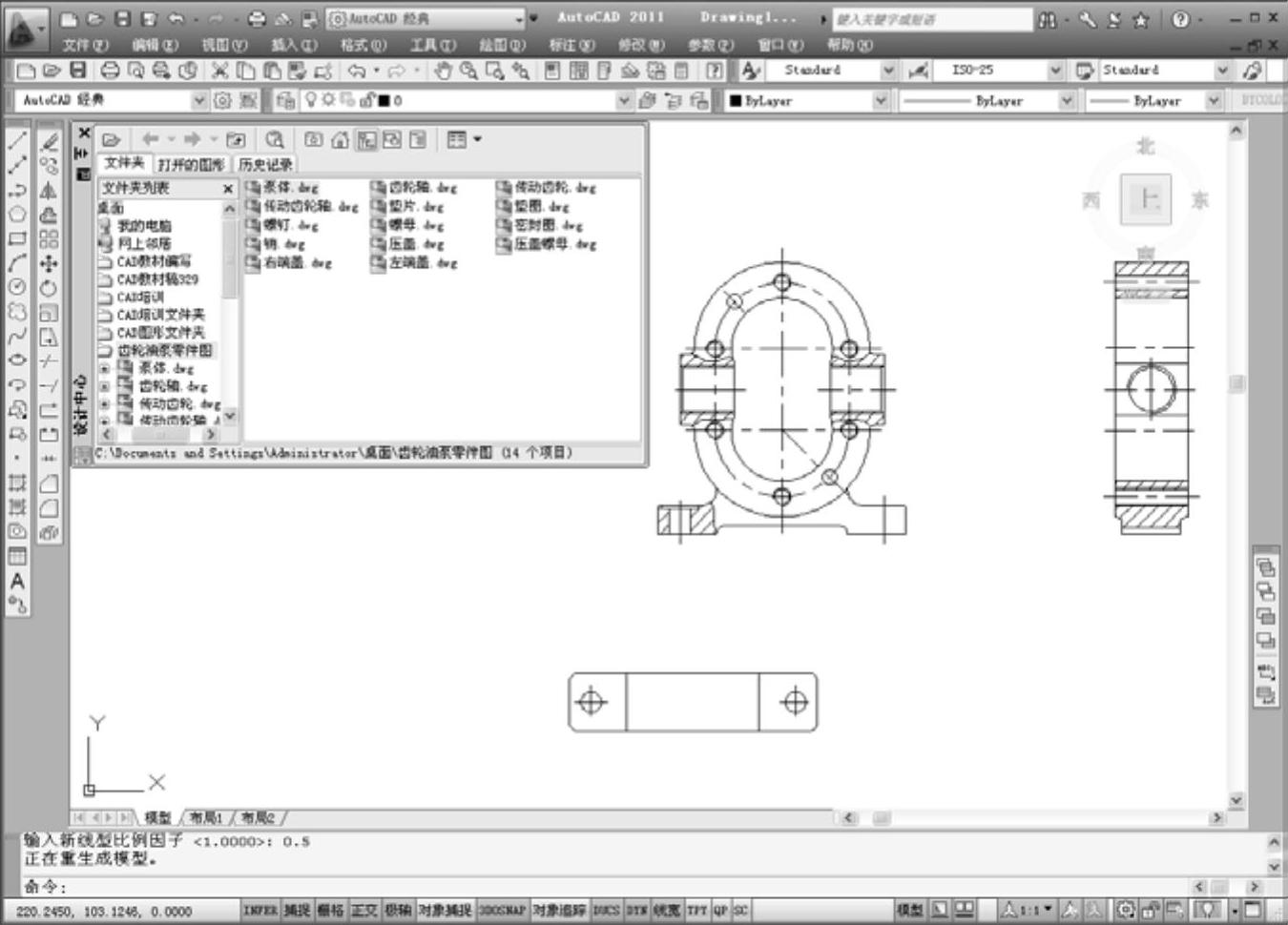Click the annotation scale 1:1 dropdown
This screenshot has height=925, width=1288.
[1027, 911]
